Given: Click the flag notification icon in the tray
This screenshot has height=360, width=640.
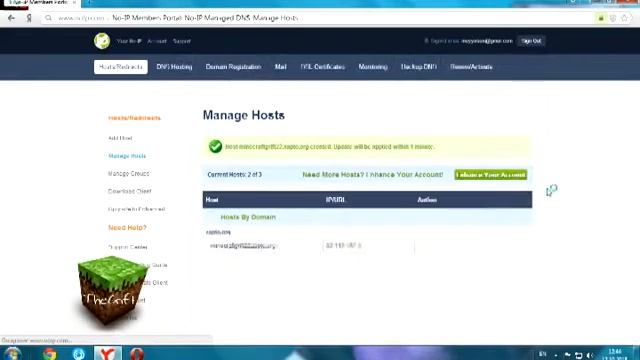Looking at the screenshot, I should click(x=567, y=355).
